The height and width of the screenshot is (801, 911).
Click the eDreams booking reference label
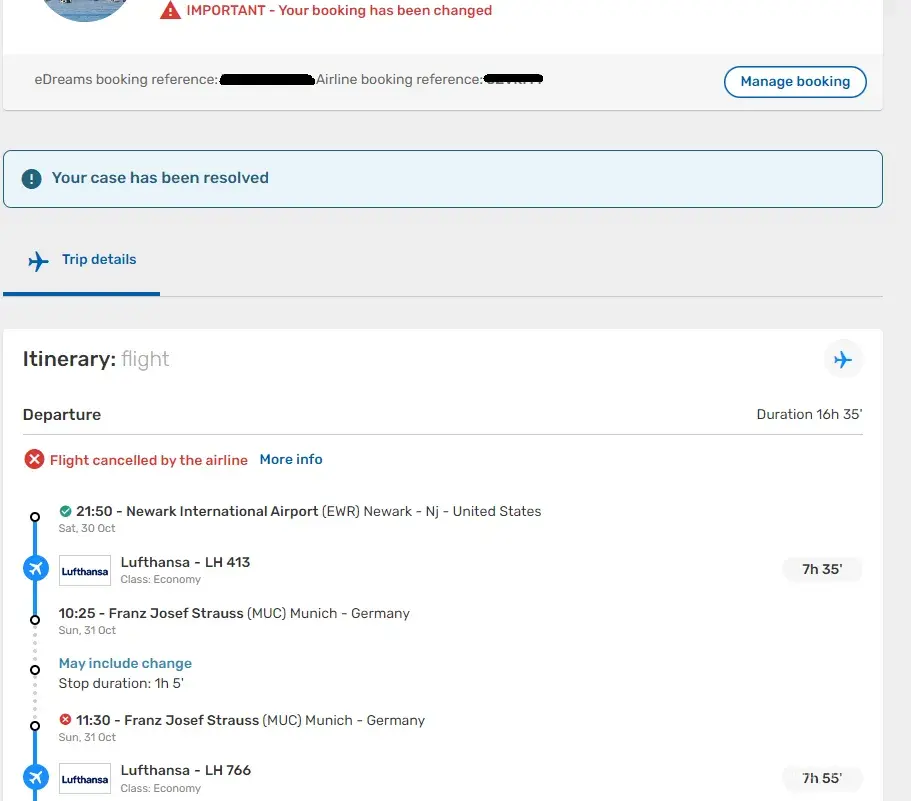tap(126, 80)
